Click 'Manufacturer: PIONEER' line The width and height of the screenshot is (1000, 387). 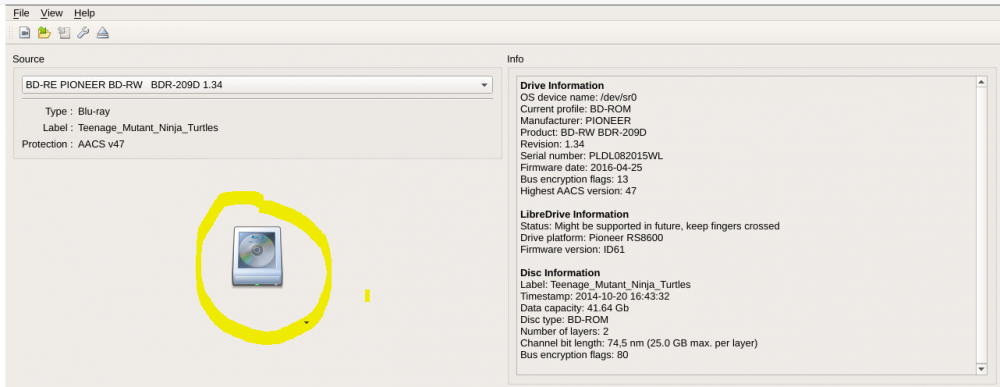(x=575, y=120)
